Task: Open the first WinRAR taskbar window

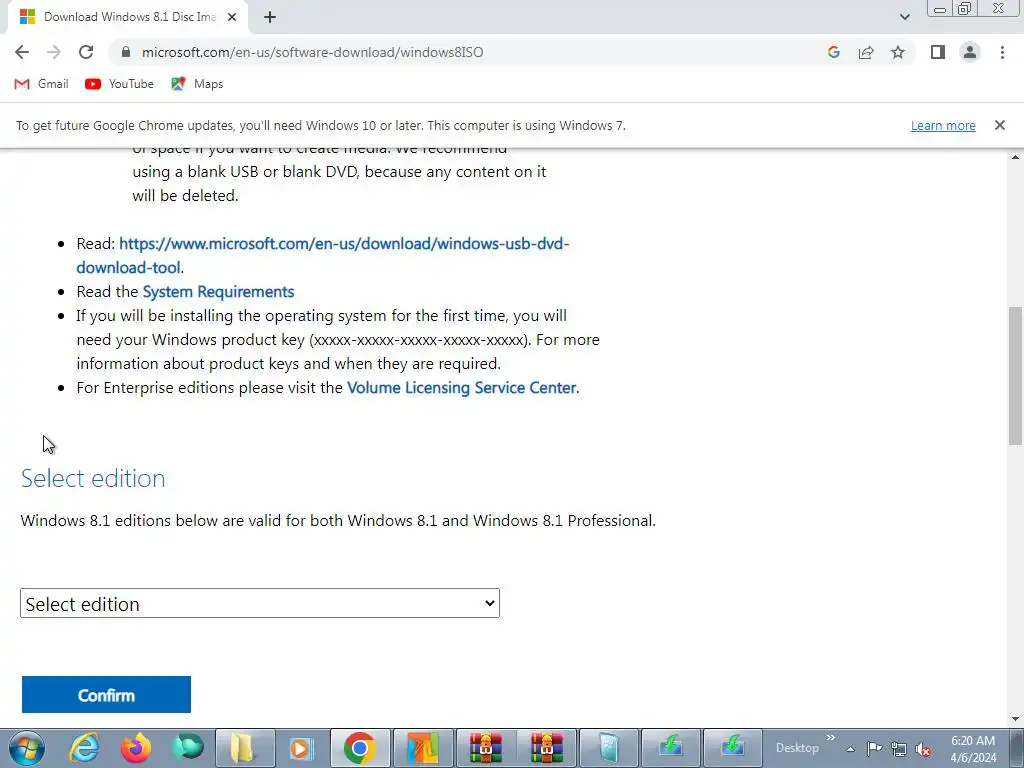Action: tap(485, 748)
